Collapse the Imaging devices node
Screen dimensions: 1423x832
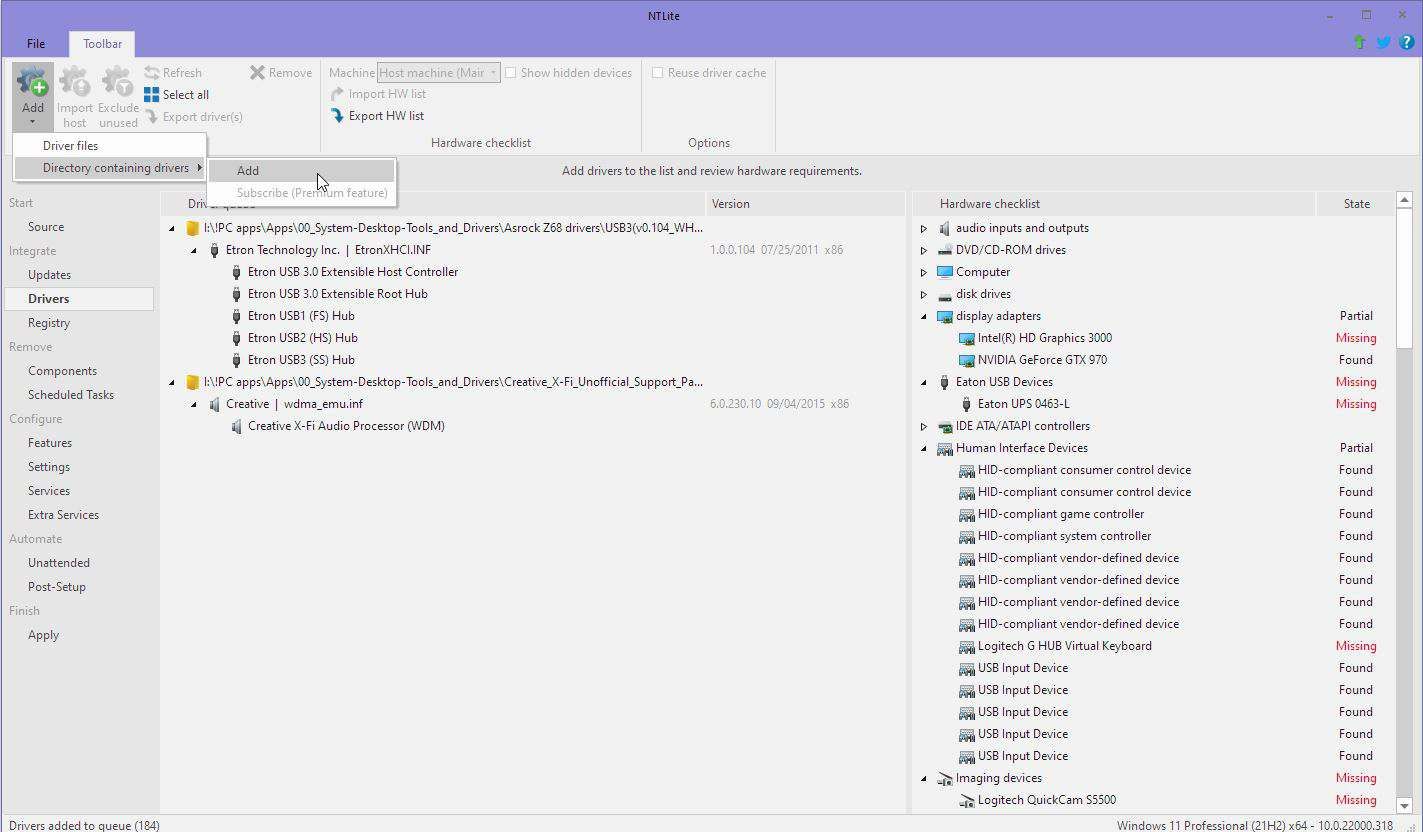pyautogui.click(x=924, y=778)
